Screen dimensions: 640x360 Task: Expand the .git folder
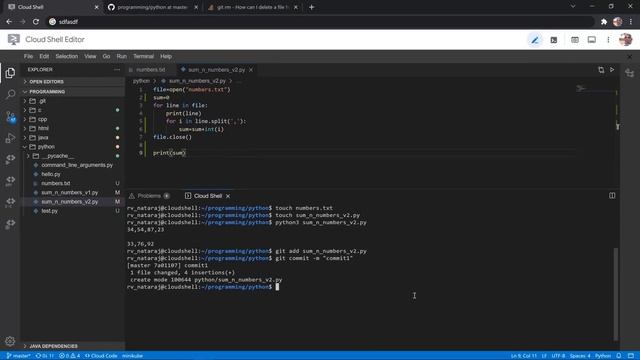click(73, 101)
